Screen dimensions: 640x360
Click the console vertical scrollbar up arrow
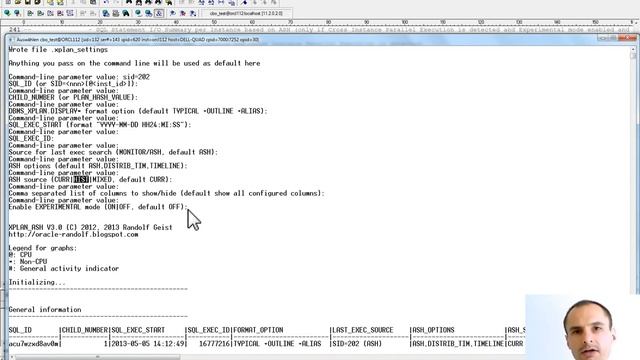[633, 50]
